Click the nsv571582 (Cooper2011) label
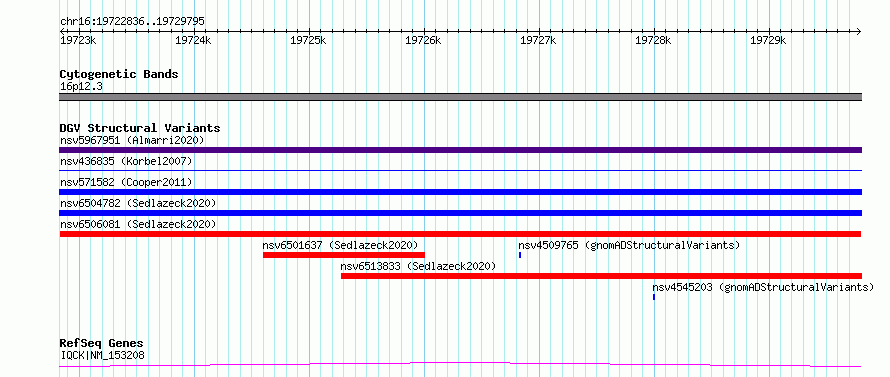890x377 pixels. 126,182
